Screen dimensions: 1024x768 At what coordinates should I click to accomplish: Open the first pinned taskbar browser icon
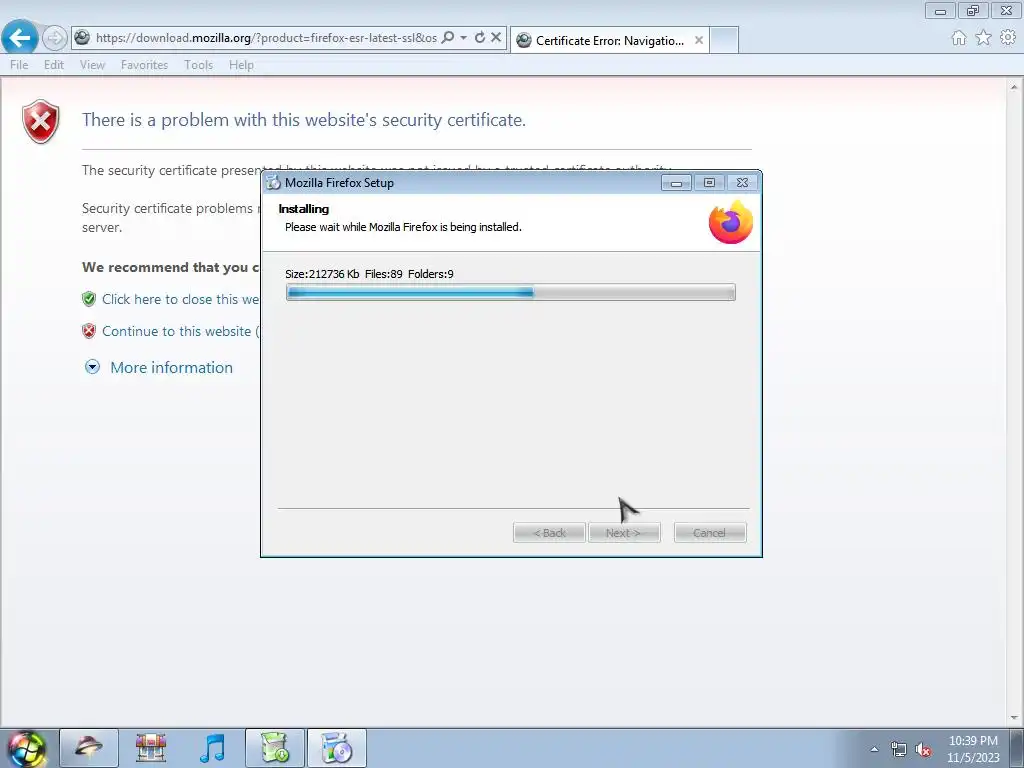coord(89,748)
